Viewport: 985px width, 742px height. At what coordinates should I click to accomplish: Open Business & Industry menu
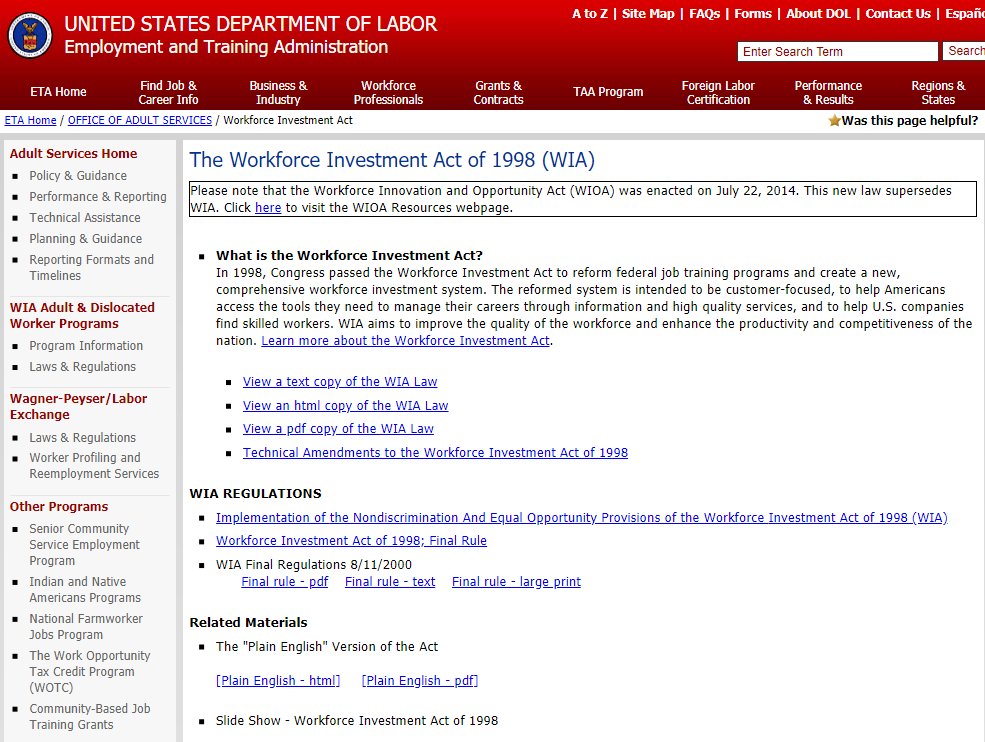278,92
